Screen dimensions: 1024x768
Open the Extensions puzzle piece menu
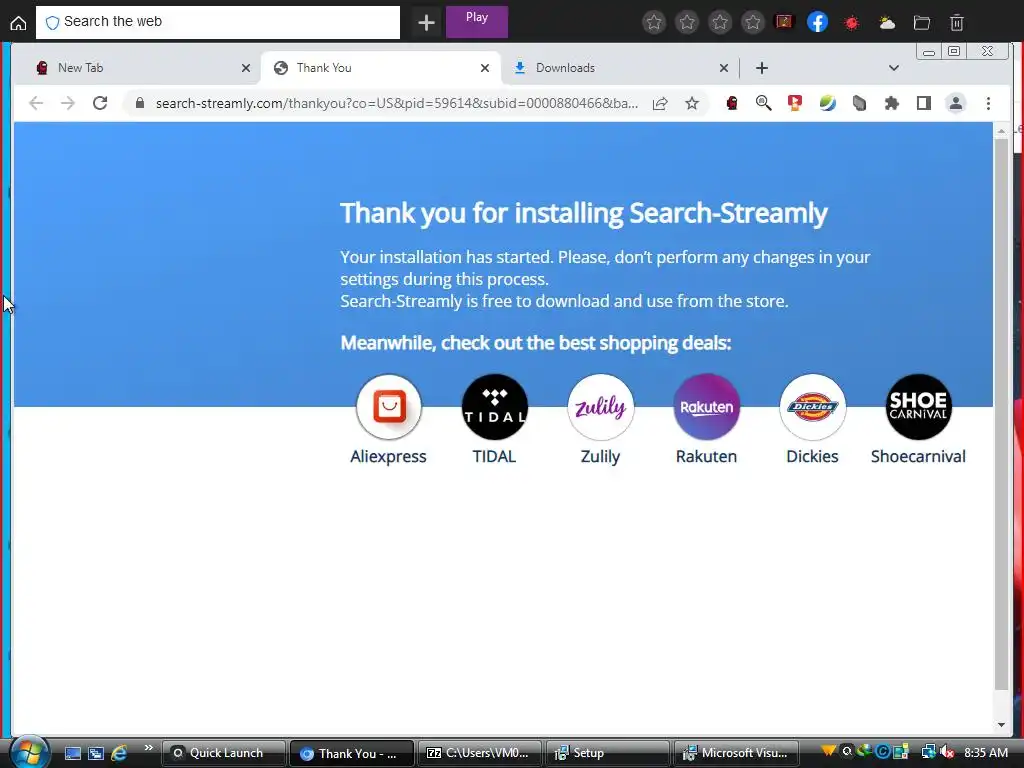coord(891,103)
